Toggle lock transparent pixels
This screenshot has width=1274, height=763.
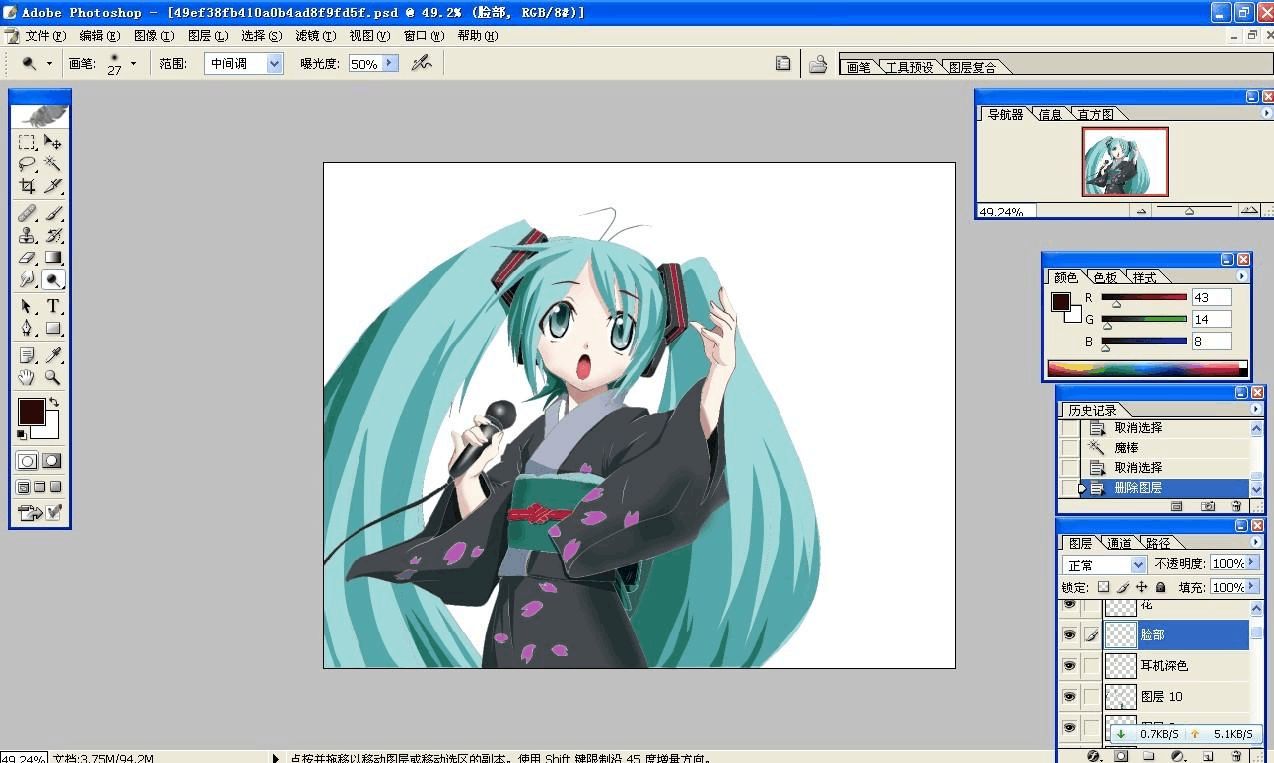click(1103, 587)
